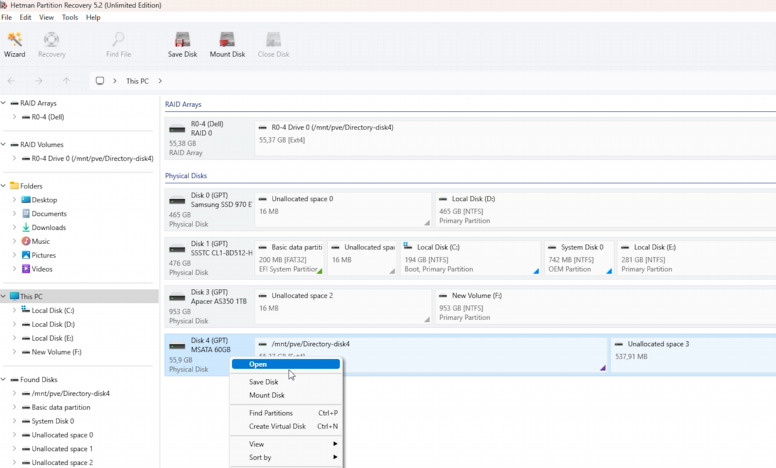
Task: Select Local Disk (C:) 194 GB partition
Action: click(470, 258)
